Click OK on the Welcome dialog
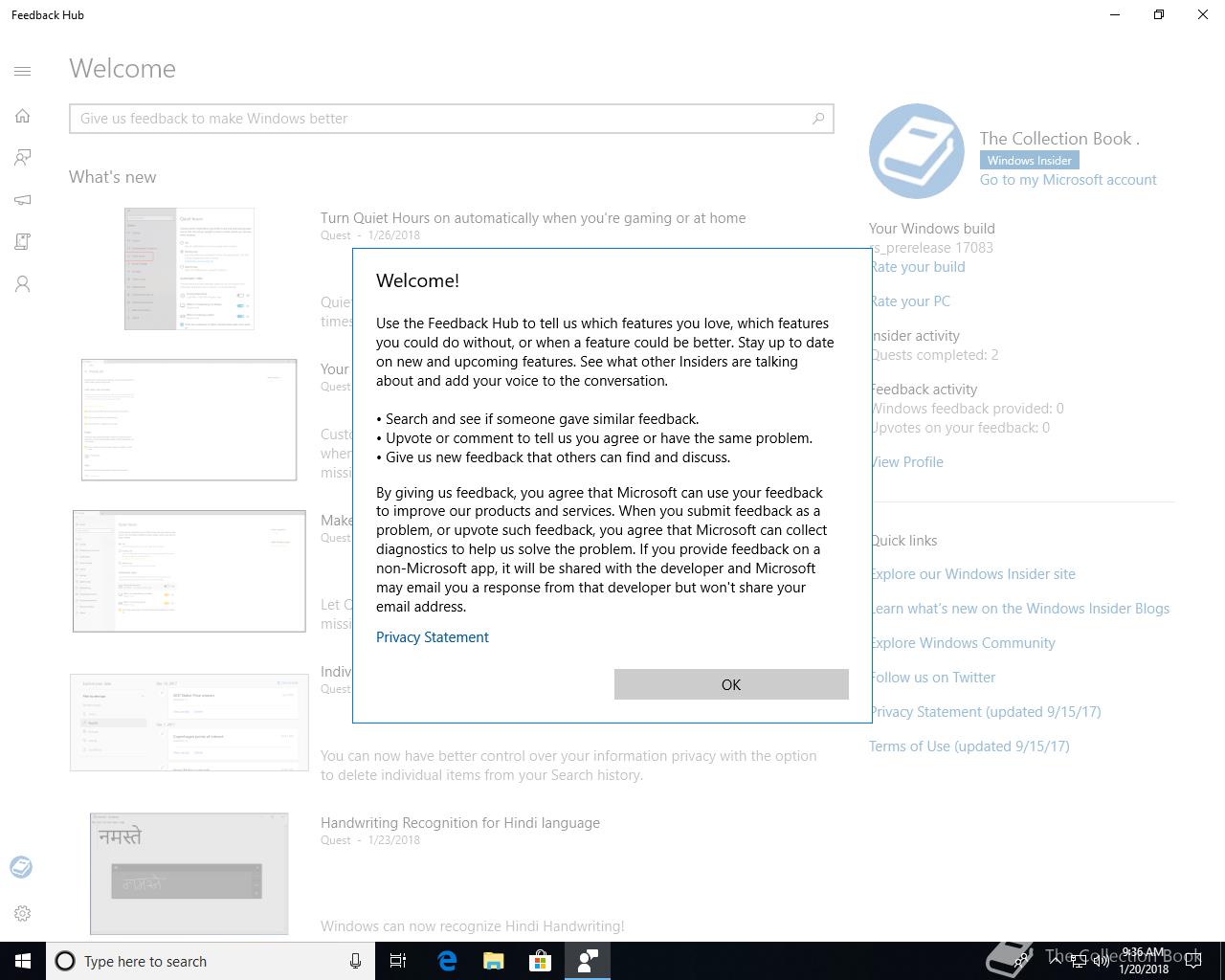This screenshot has height=980, width=1225. pyautogui.click(x=731, y=684)
